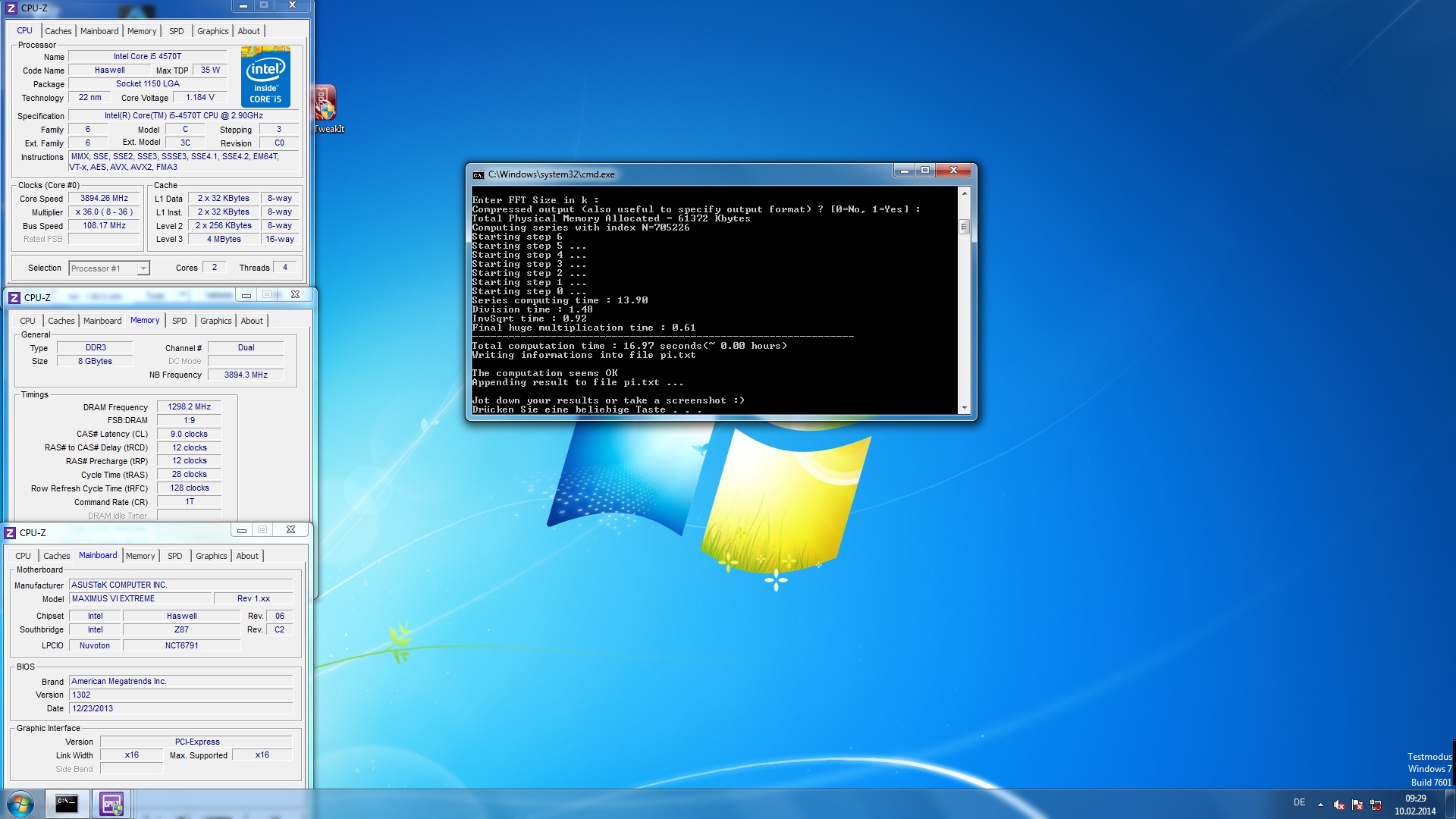Open the Windows Start orb

coord(20,804)
